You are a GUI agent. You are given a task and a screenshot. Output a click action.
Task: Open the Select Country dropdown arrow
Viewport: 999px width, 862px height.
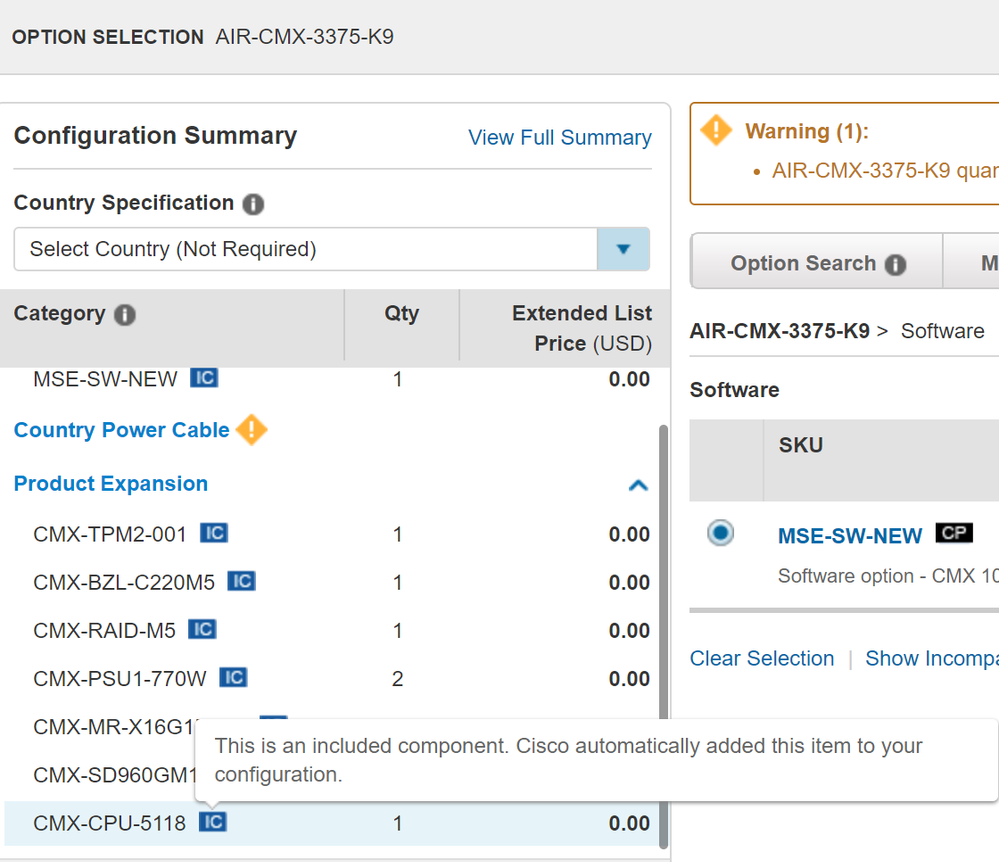coord(623,248)
